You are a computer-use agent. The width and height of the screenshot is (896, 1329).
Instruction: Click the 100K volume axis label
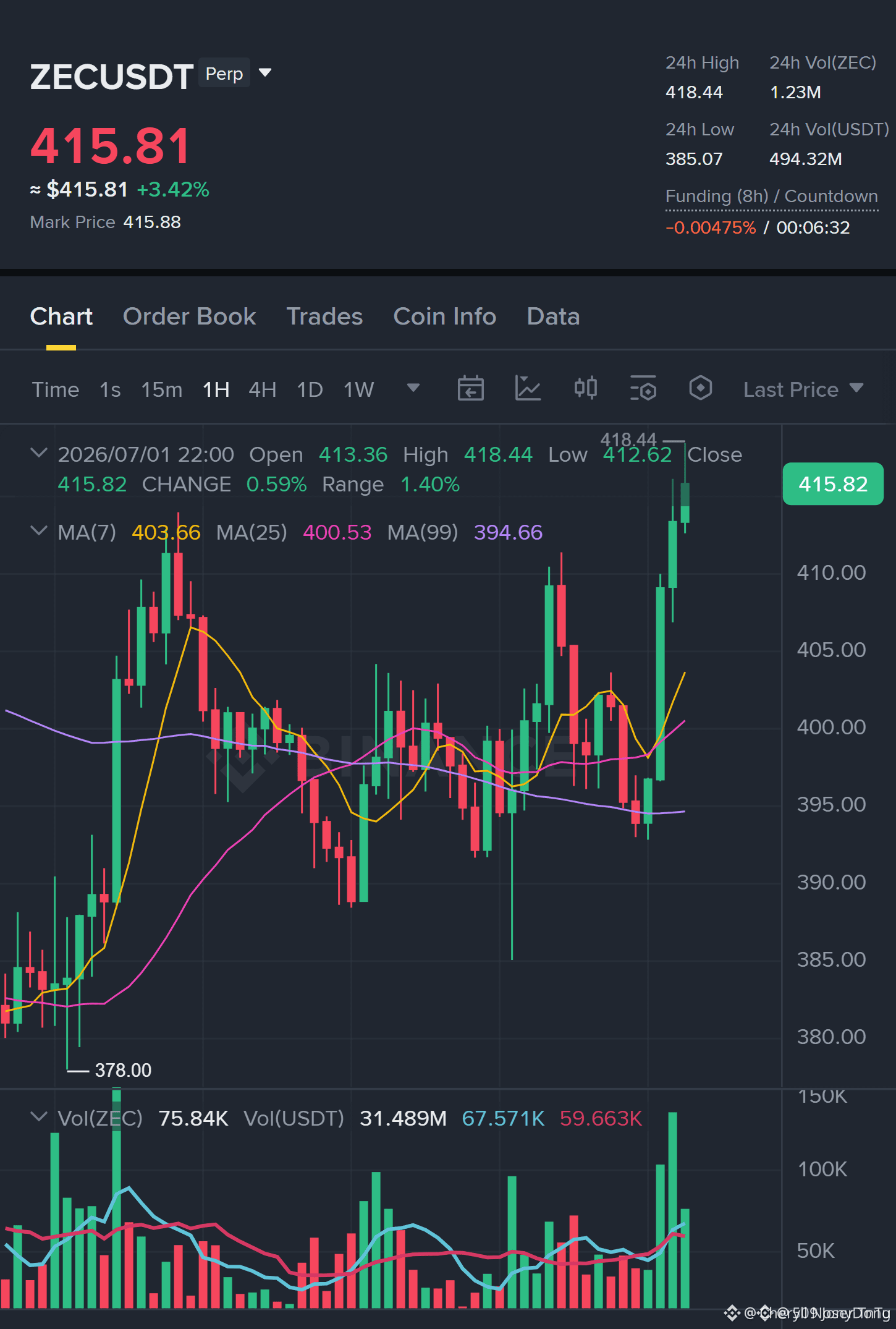click(x=822, y=1169)
